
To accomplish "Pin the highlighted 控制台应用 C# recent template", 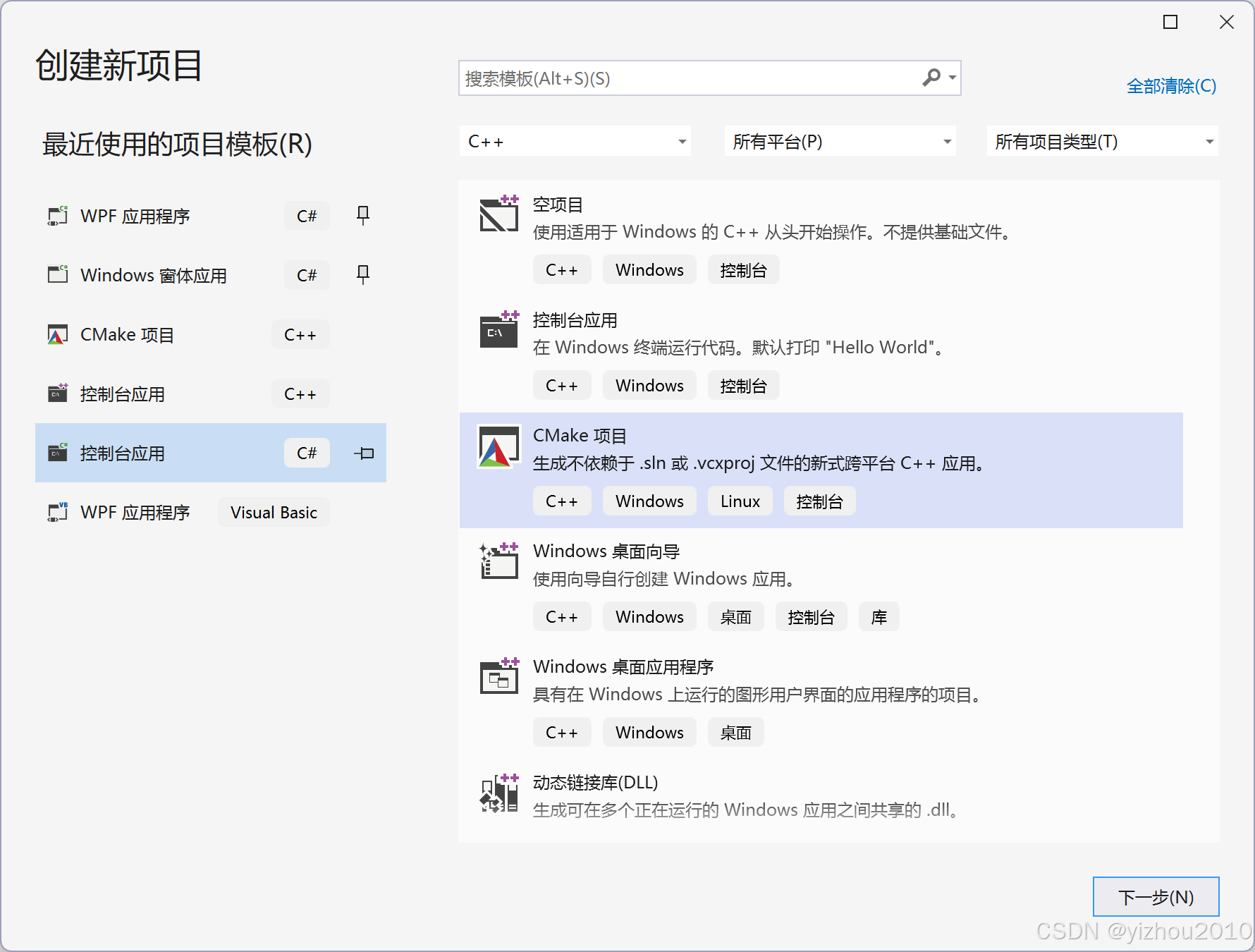I will coord(365,453).
